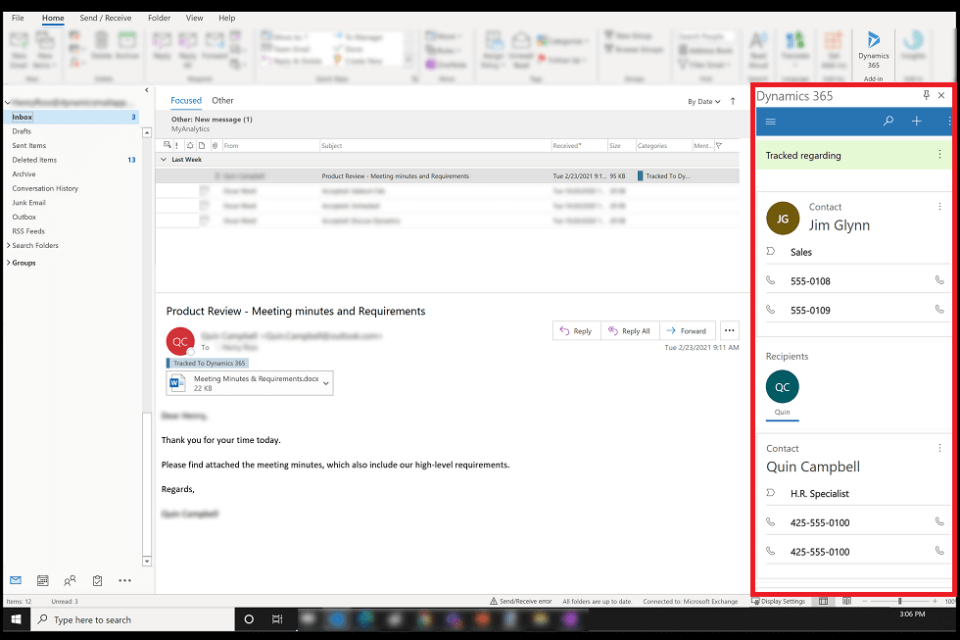Expand the Meeting Minutes attachment dropdown arrow
The height and width of the screenshot is (640, 960).
point(325,383)
